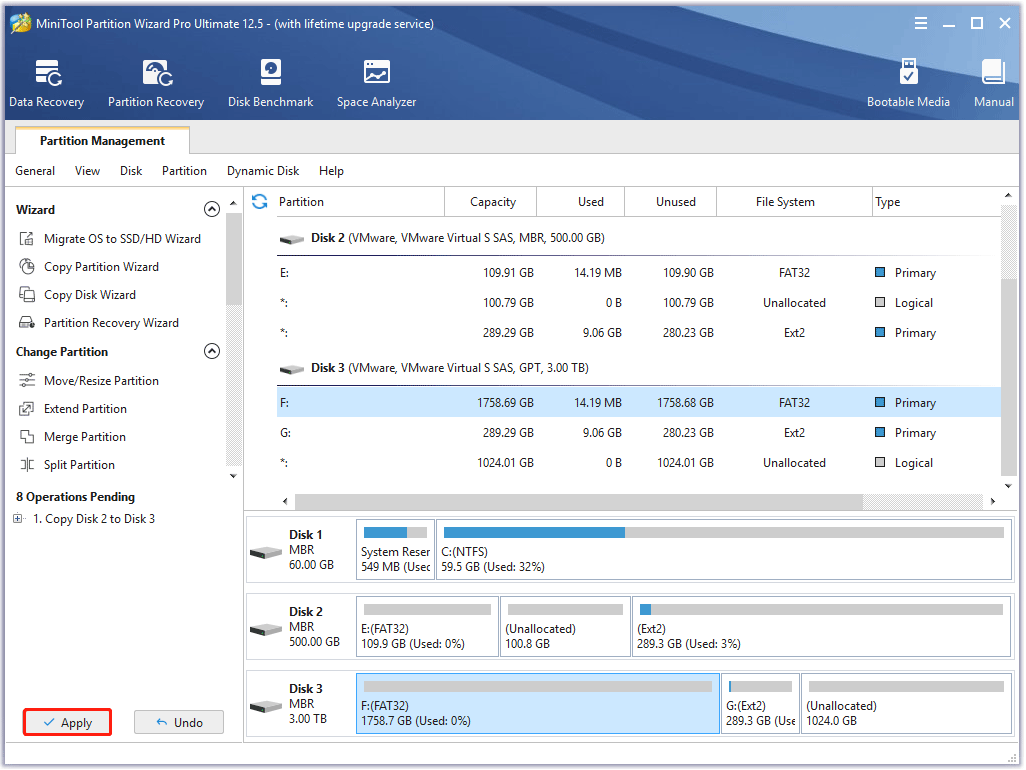Image resolution: width=1026 pixels, height=770 pixels.
Task: Start the Disk Benchmark tool
Action: click(x=270, y=84)
